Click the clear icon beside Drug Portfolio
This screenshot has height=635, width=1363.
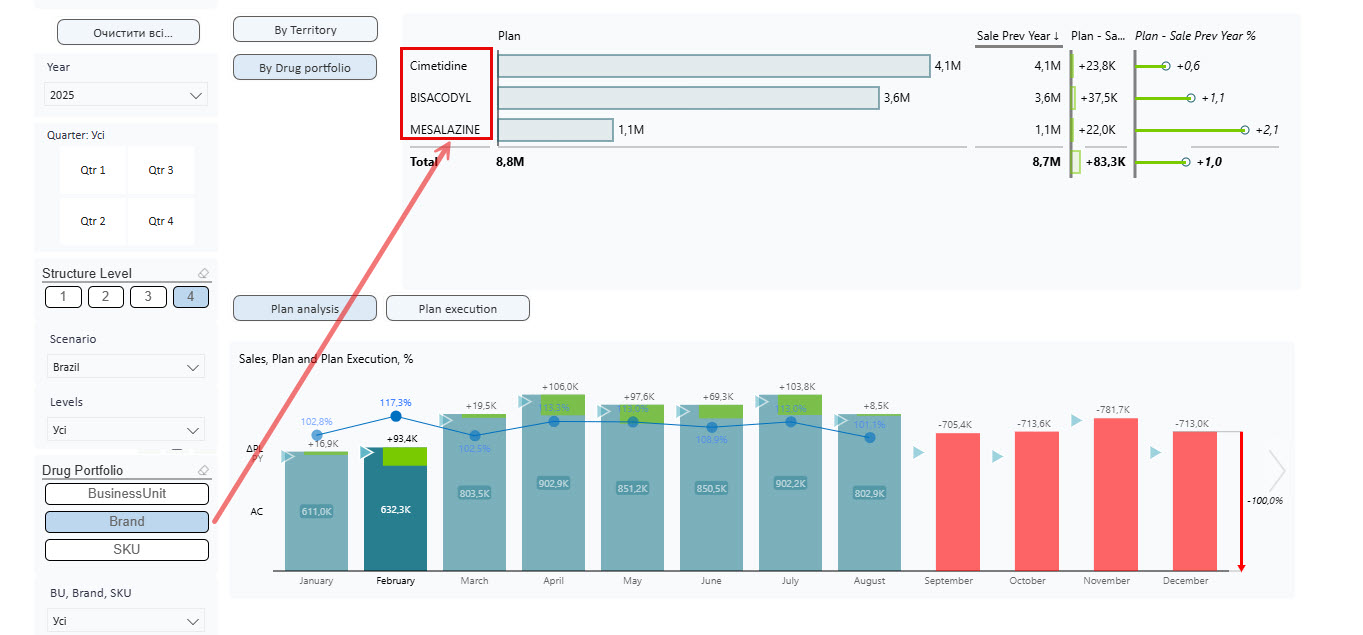click(203, 469)
